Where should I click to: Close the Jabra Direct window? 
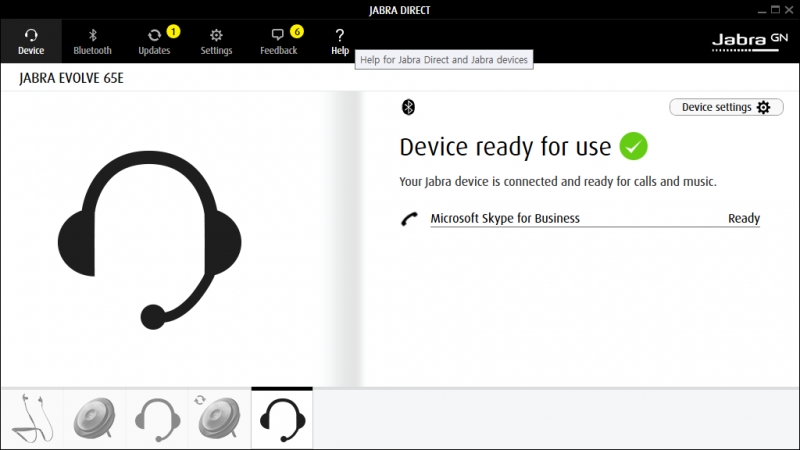[x=789, y=10]
